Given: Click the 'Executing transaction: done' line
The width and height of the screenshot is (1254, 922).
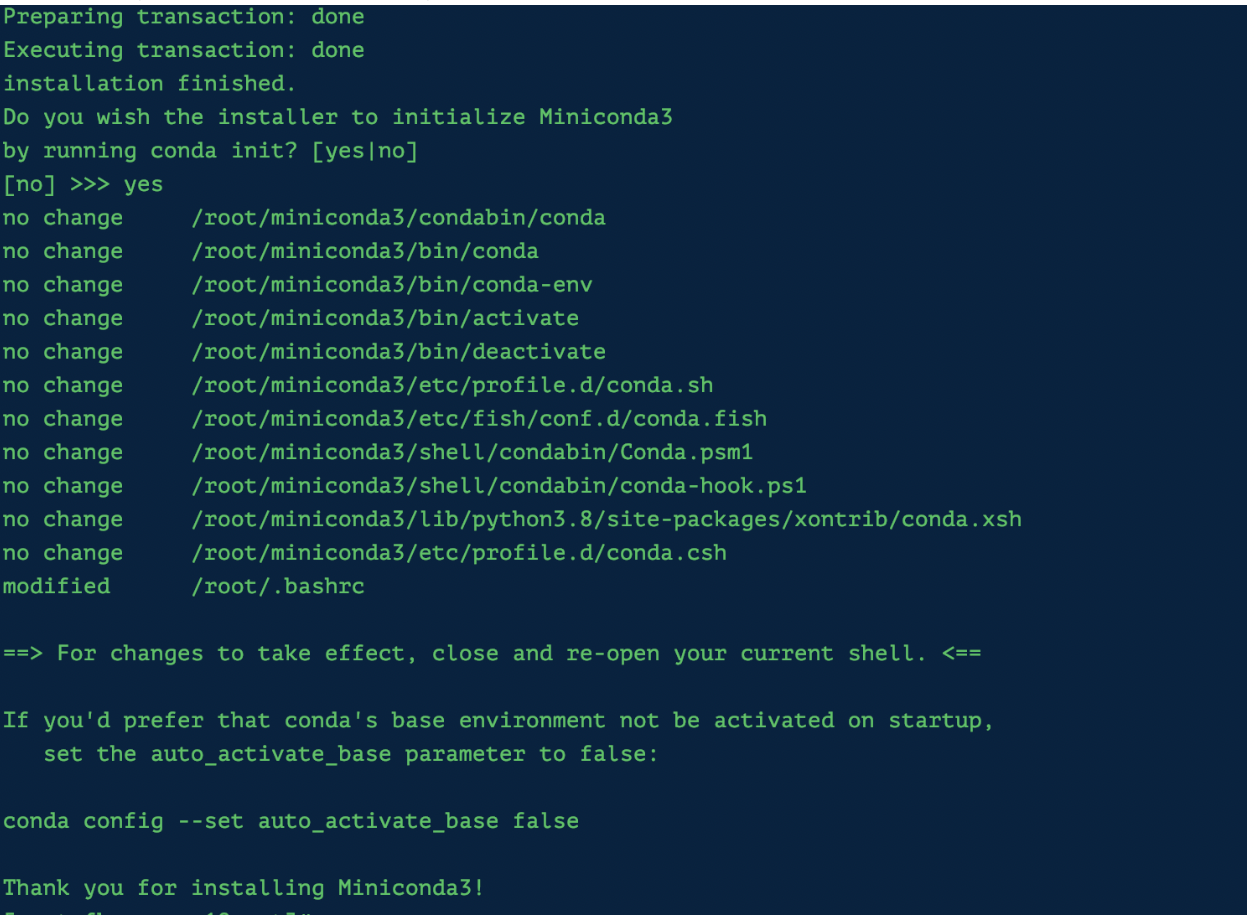Looking at the screenshot, I should tap(184, 50).
